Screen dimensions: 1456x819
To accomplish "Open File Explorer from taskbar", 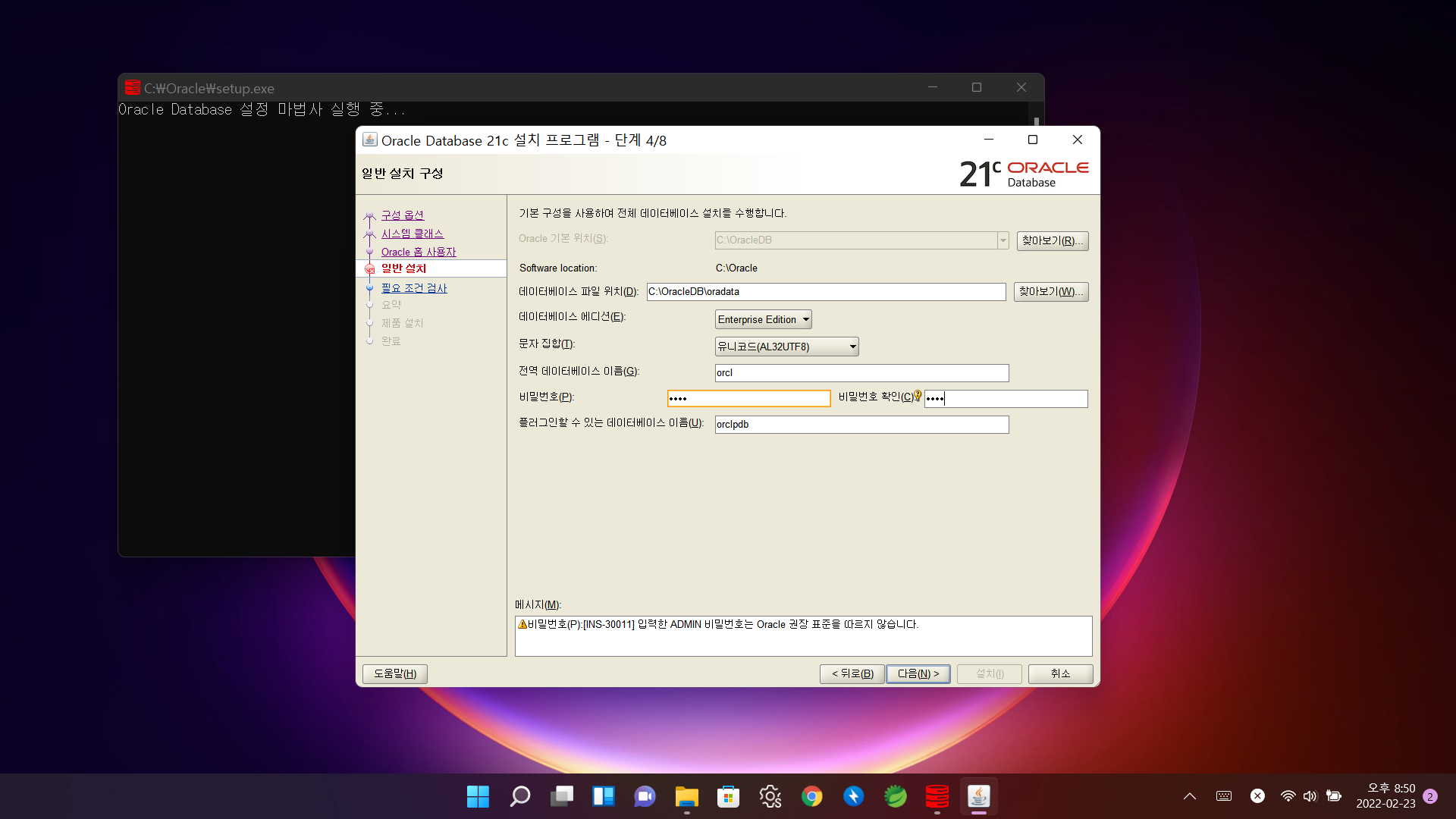I will tap(686, 796).
